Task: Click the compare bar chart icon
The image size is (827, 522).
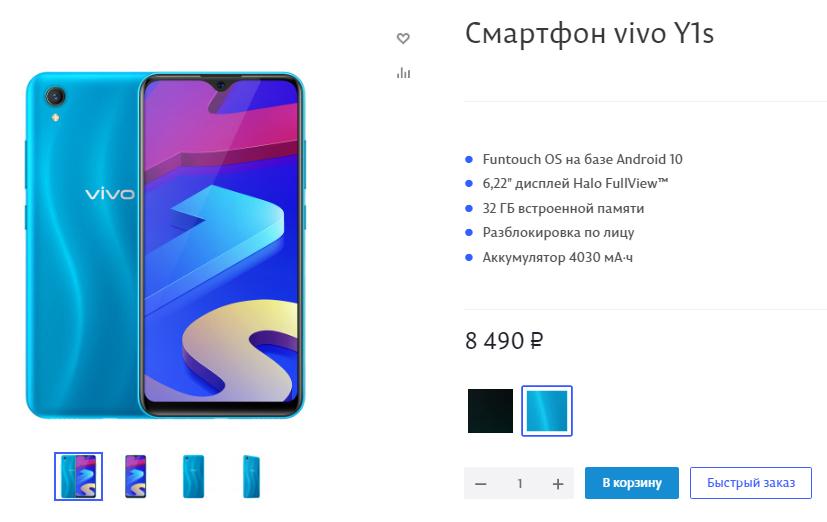Action: pos(403,73)
